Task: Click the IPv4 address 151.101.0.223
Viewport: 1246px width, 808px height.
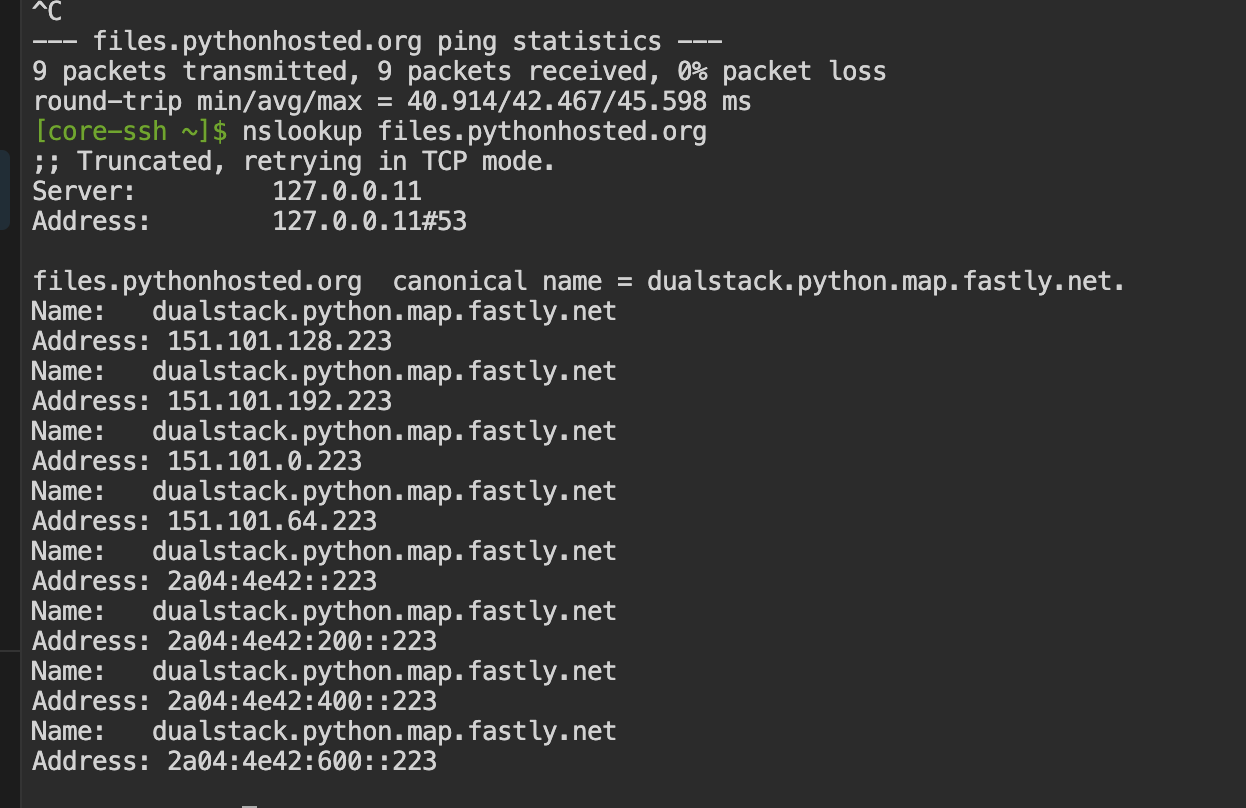Action: (264, 462)
